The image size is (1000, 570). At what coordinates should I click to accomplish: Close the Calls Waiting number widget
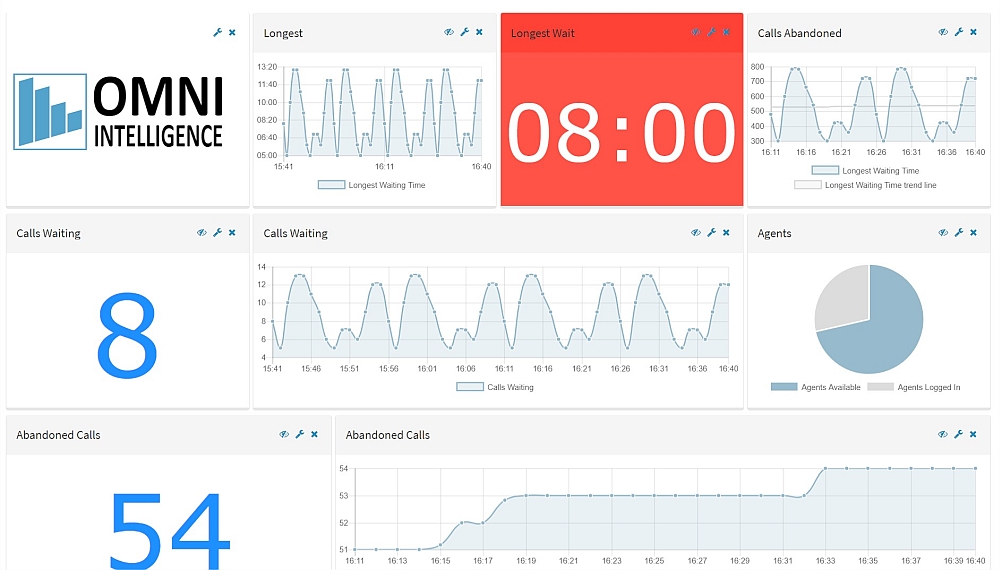(x=232, y=233)
